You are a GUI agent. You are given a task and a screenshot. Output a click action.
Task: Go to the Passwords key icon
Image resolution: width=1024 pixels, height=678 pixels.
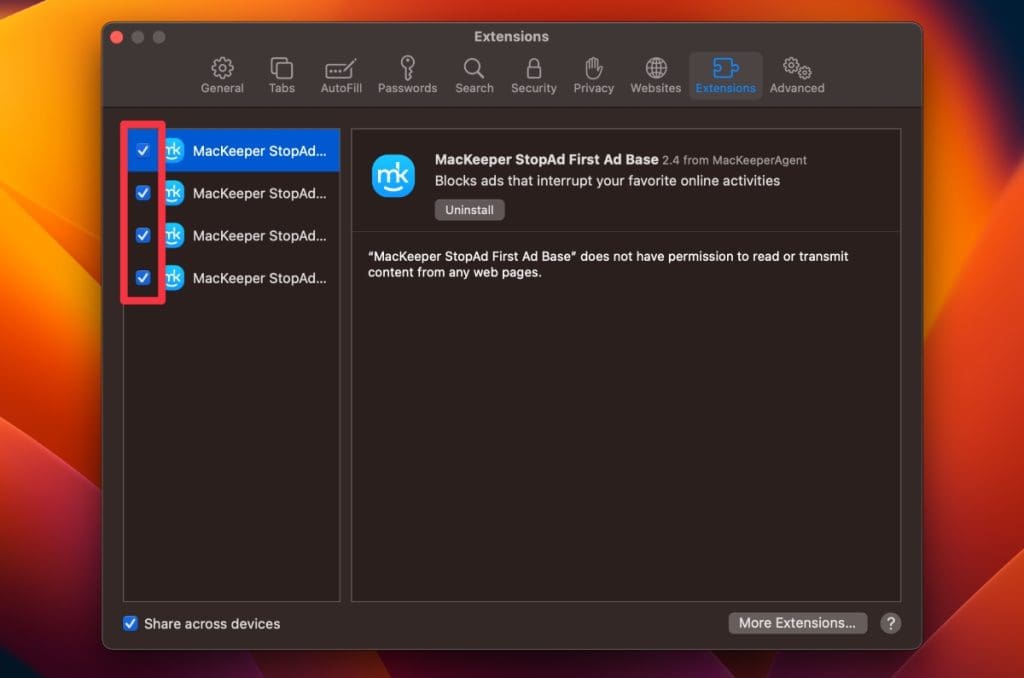click(407, 76)
